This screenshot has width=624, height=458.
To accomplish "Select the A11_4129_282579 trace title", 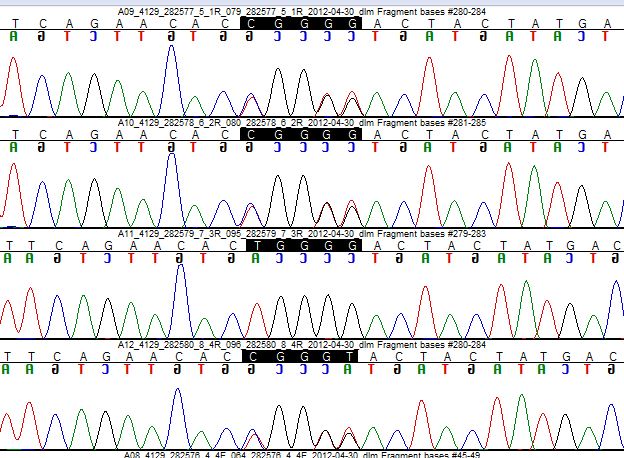I will click(302, 233).
